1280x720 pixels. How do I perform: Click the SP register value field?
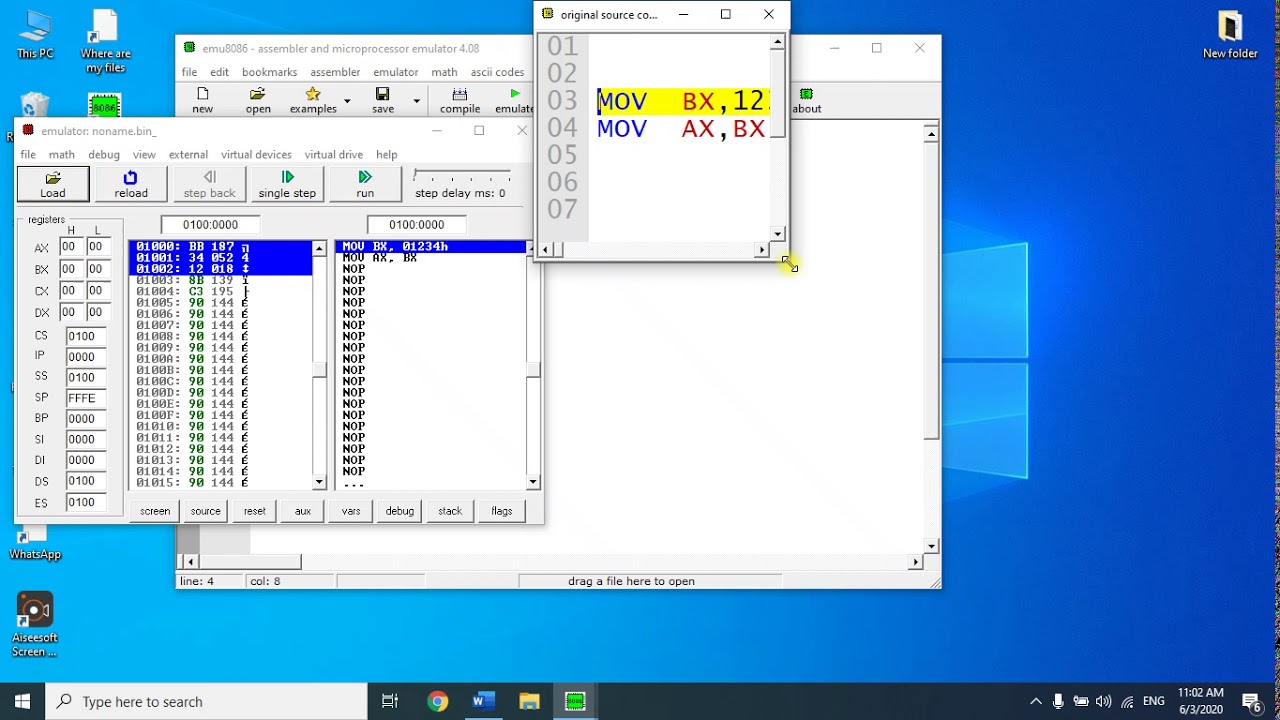[86, 398]
